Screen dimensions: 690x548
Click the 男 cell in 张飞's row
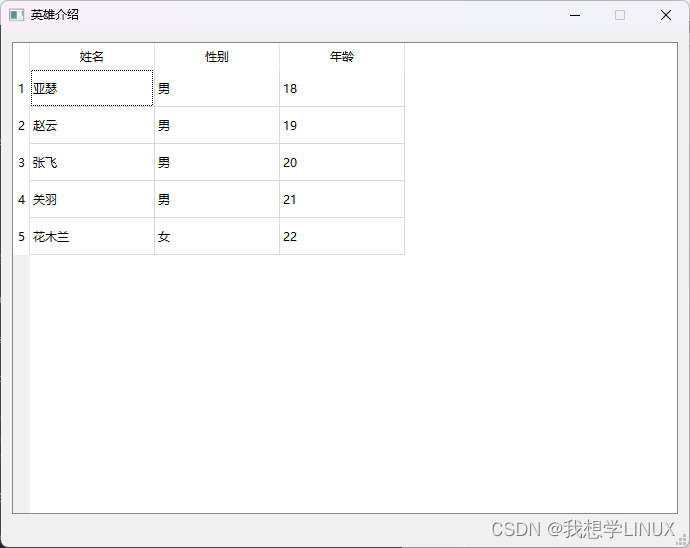coord(217,162)
